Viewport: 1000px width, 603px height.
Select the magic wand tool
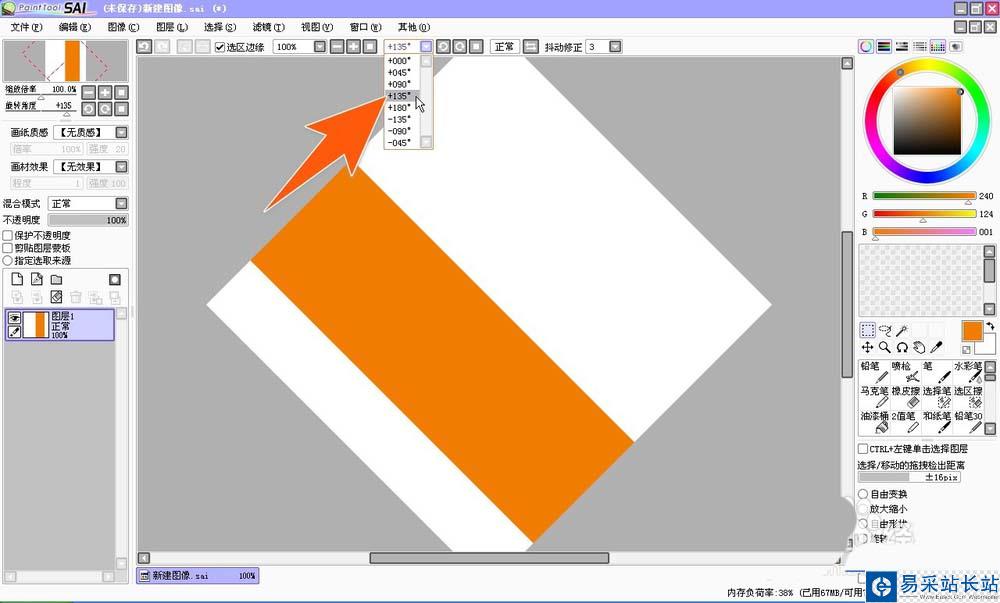coord(902,330)
